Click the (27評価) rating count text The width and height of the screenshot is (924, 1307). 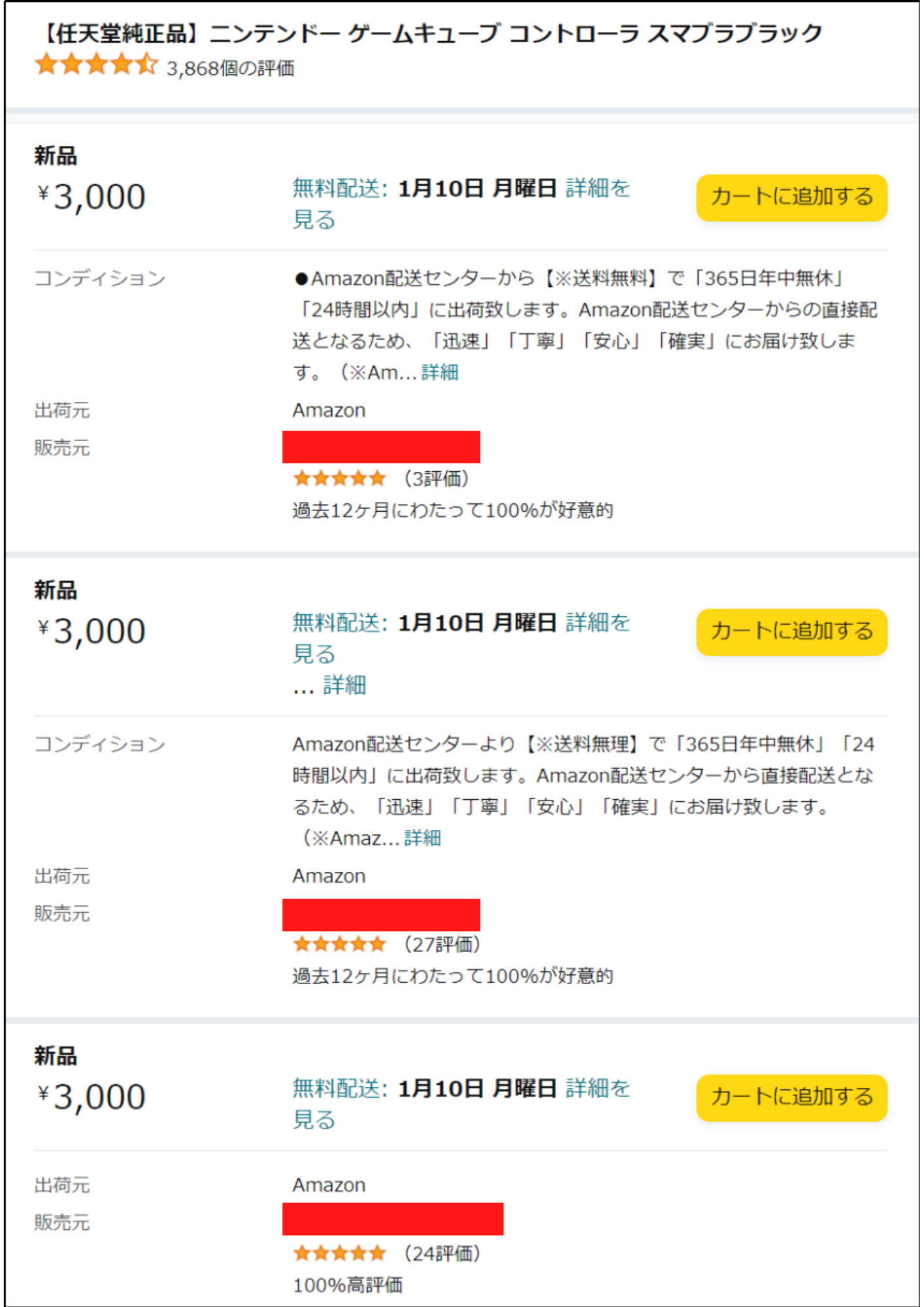tap(442, 944)
